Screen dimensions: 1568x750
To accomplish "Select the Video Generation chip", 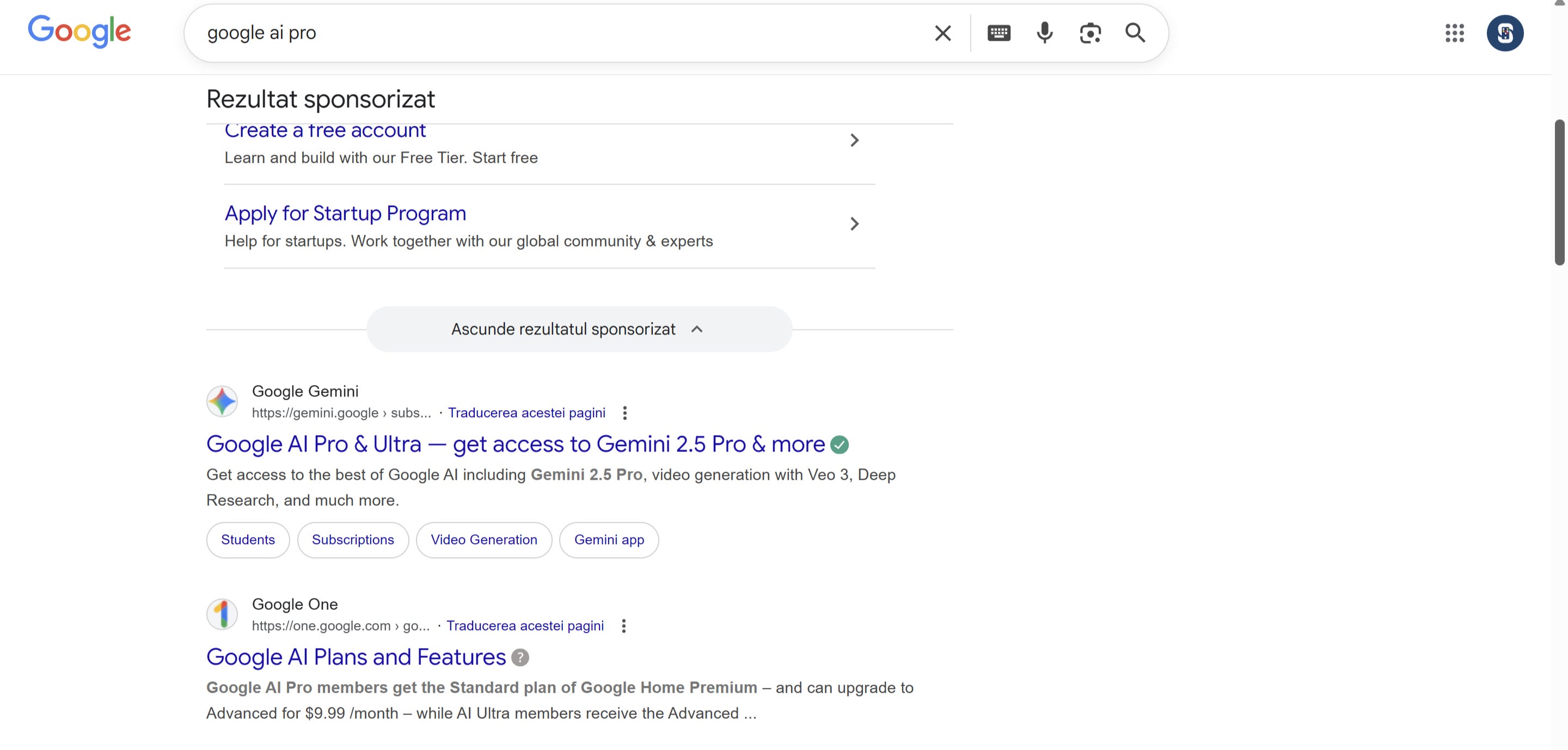I will pos(483,540).
